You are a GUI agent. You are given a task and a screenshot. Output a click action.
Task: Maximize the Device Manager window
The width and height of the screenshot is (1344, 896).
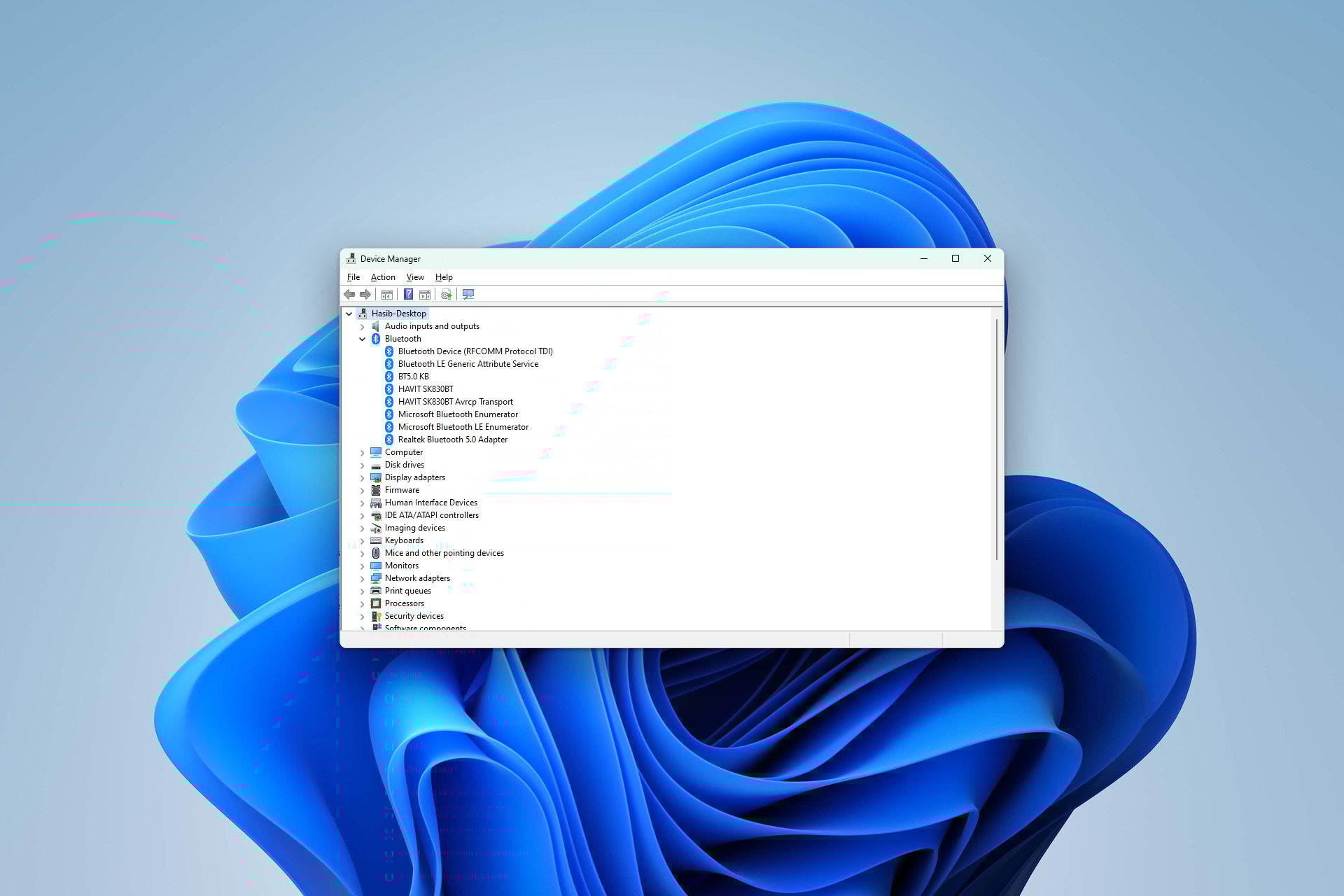(955, 258)
